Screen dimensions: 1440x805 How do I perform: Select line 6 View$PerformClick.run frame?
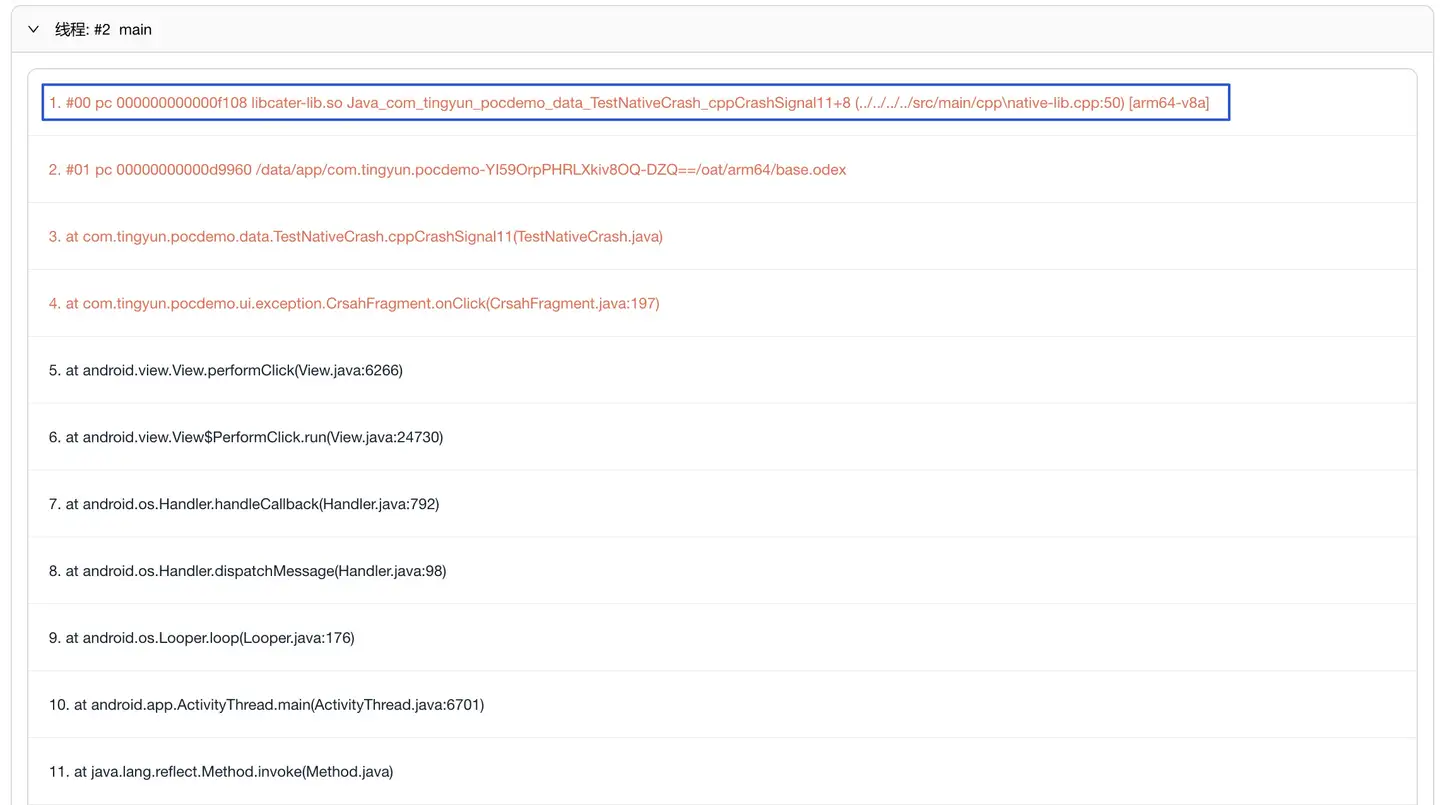click(x=246, y=437)
